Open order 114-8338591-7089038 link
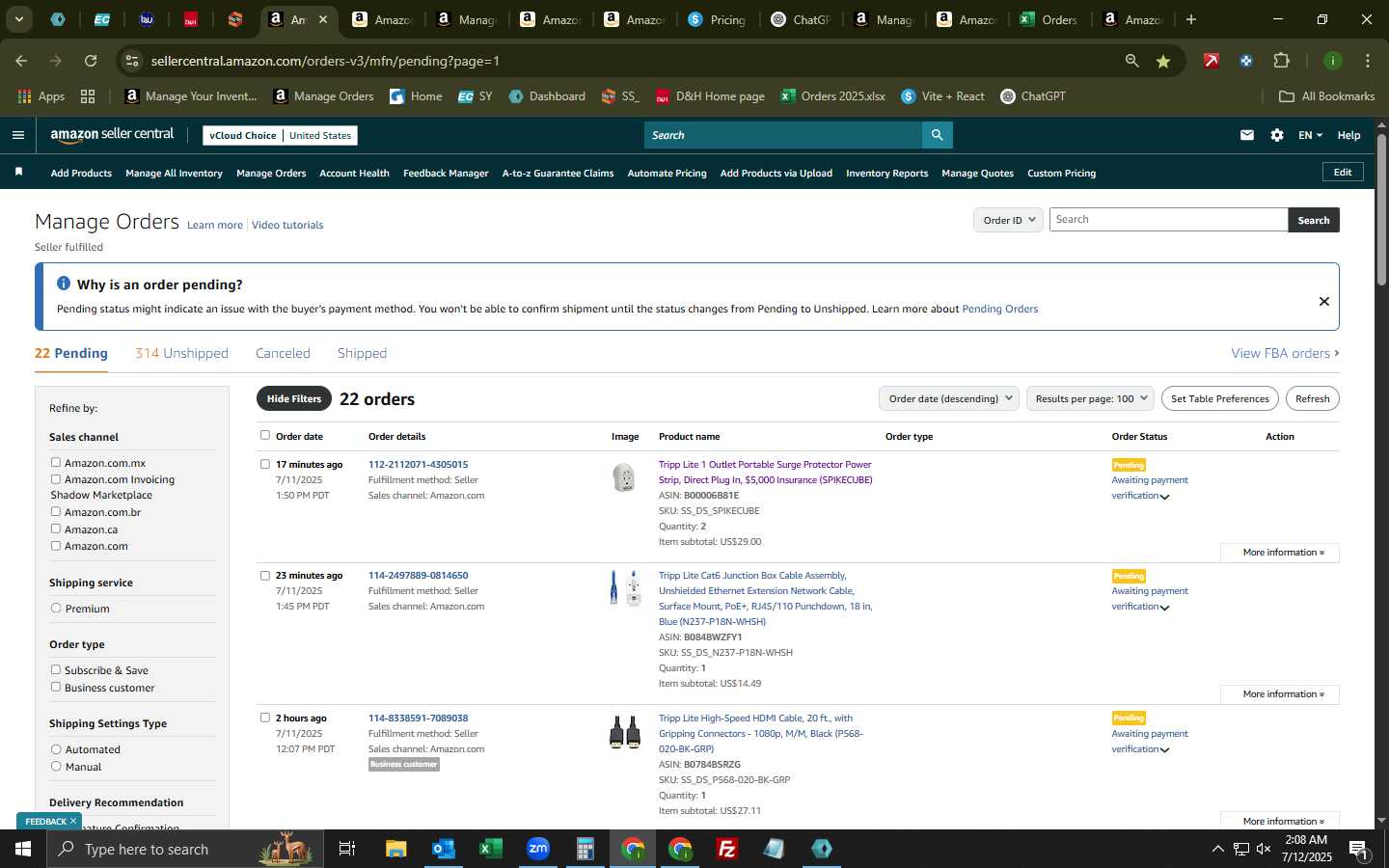The width and height of the screenshot is (1389, 868). 418,718
